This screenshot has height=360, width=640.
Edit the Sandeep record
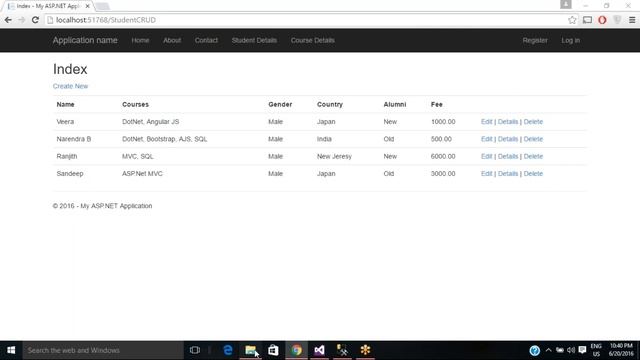pos(487,173)
